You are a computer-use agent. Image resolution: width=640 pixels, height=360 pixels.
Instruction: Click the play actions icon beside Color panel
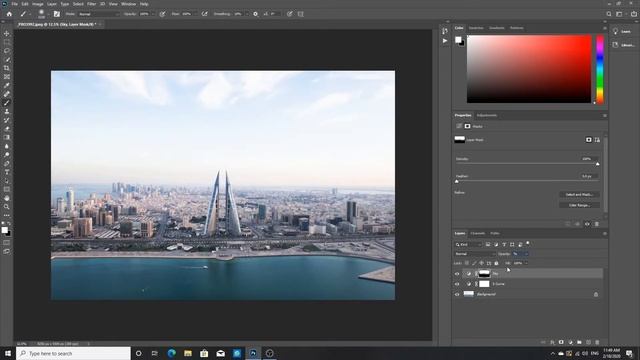[445, 41]
